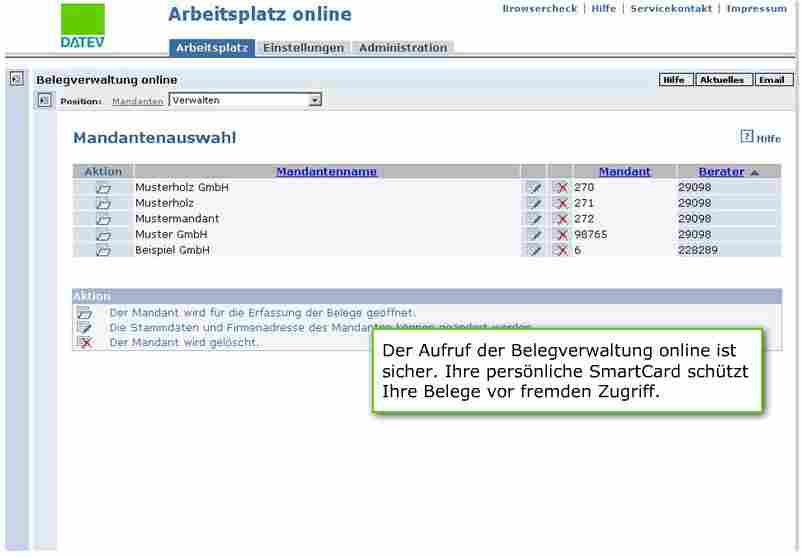Sort by Mandant column header

625,172
